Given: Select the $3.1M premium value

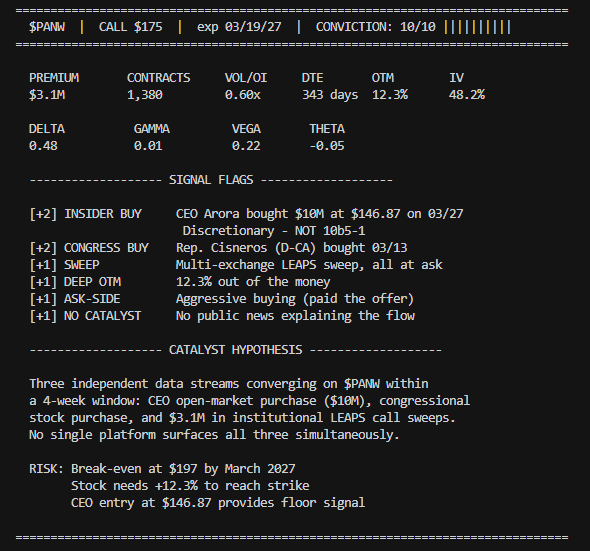Looking at the screenshot, I should [47, 95].
